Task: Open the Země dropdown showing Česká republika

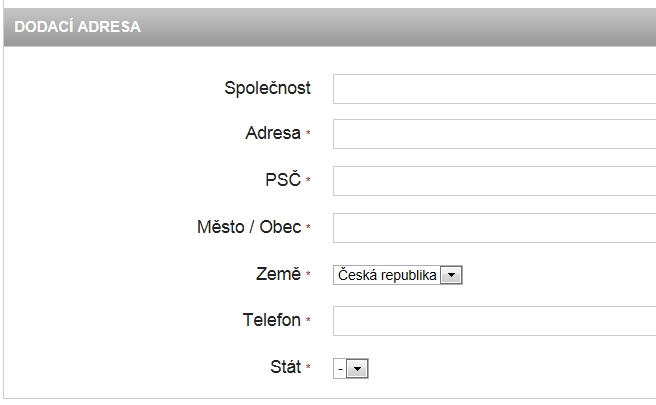Action: (x=397, y=275)
